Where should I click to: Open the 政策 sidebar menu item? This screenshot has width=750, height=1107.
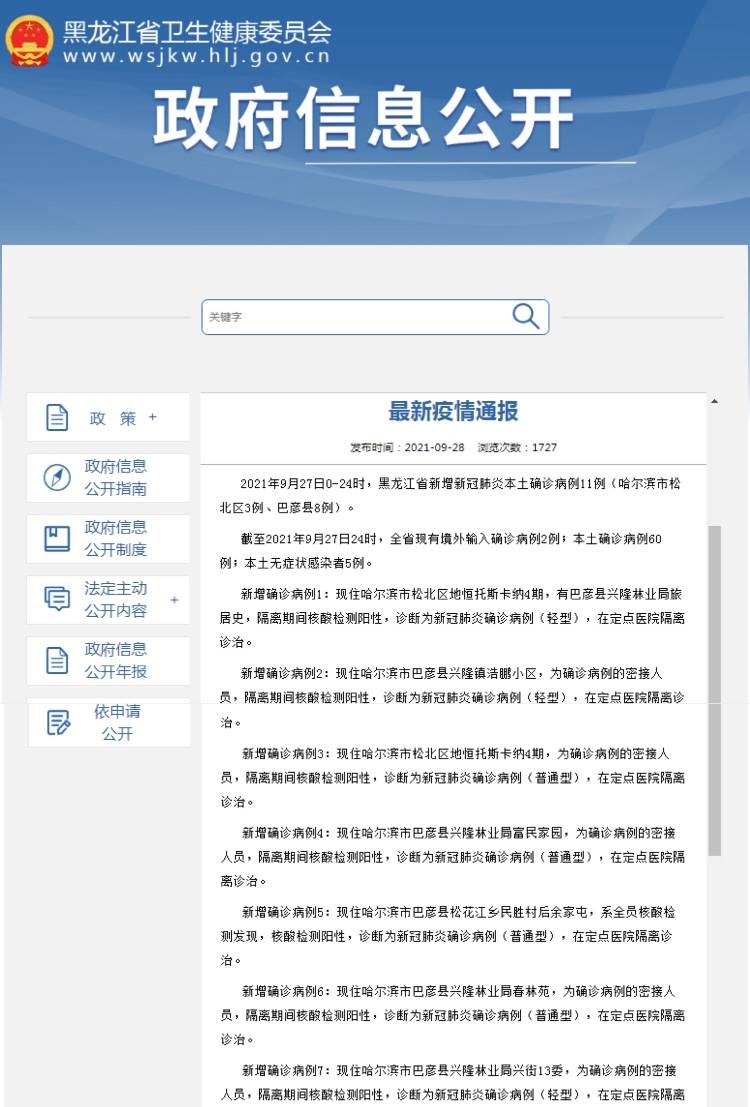pyautogui.click(x=108, y=417)
